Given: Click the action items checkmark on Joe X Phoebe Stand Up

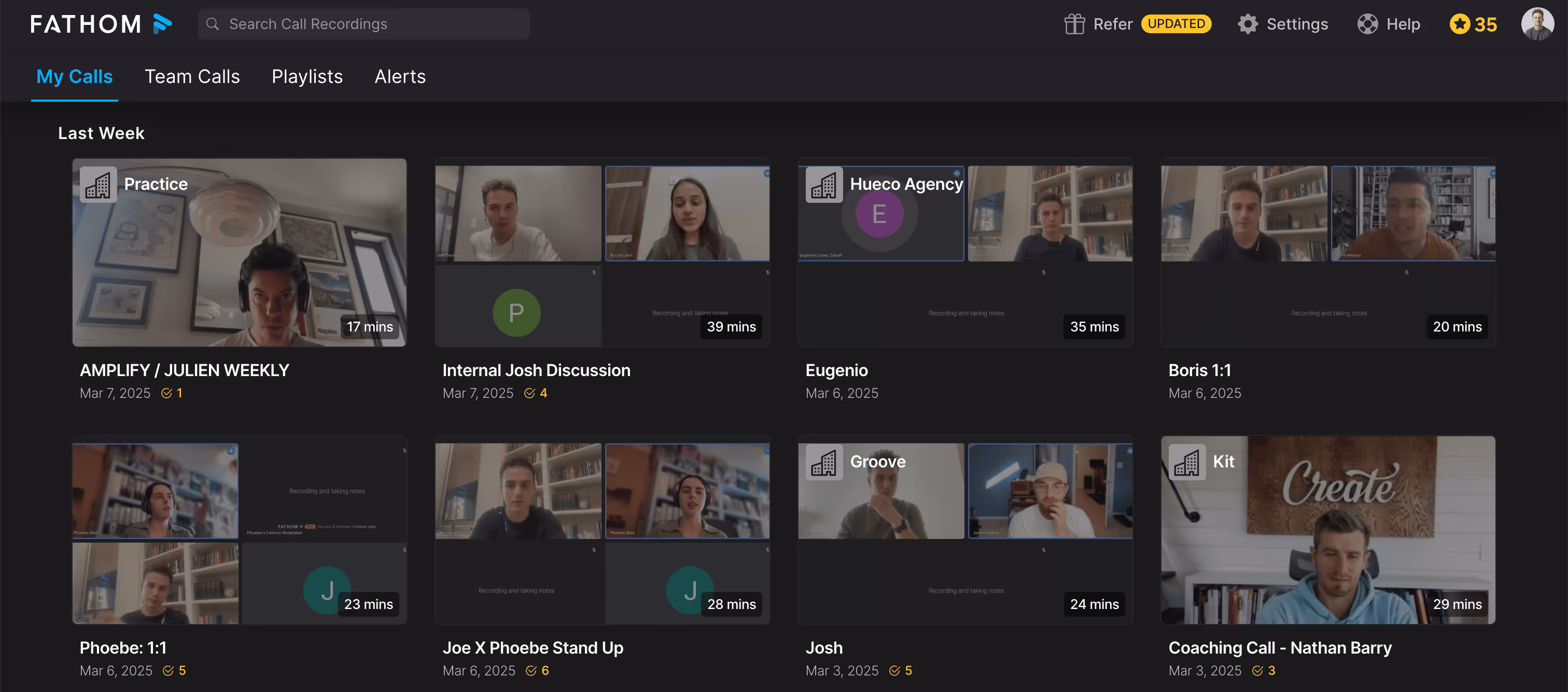Looking at the screenshot, I should [x=531, y=671].
